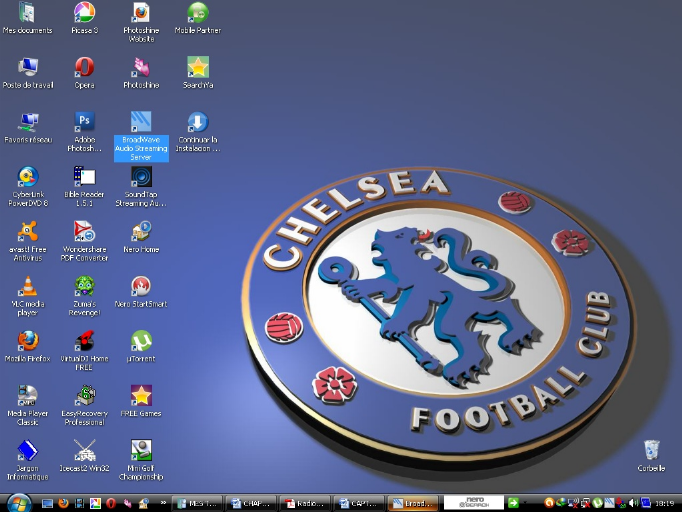Open SoundTap Streaming Audio shortcut
Viewport: 682px width, 512px height.
coord(141,187)
